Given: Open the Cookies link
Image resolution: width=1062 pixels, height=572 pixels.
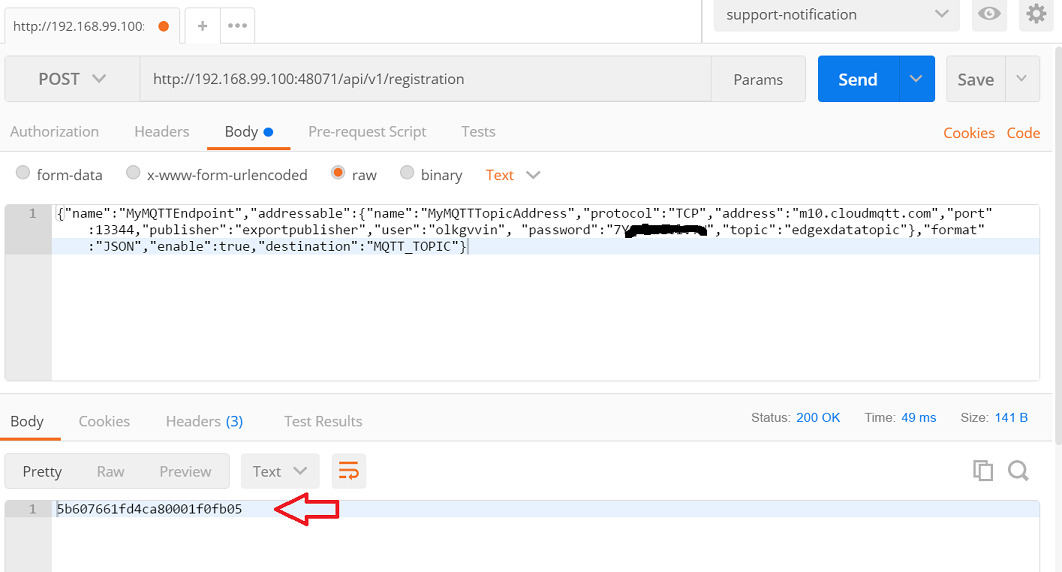Looking at the screenshot, I should (x=969, y=133).
